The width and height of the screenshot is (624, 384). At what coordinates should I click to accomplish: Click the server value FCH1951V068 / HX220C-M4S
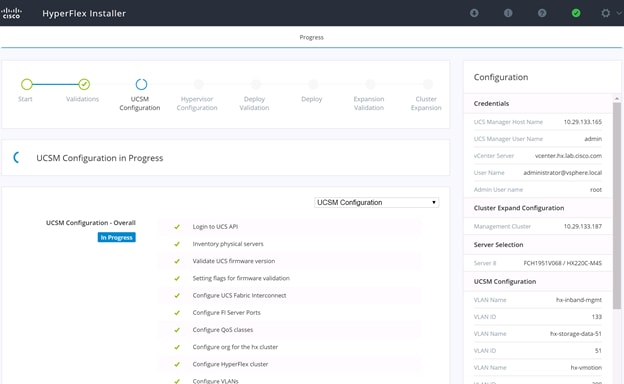(562, 263)
